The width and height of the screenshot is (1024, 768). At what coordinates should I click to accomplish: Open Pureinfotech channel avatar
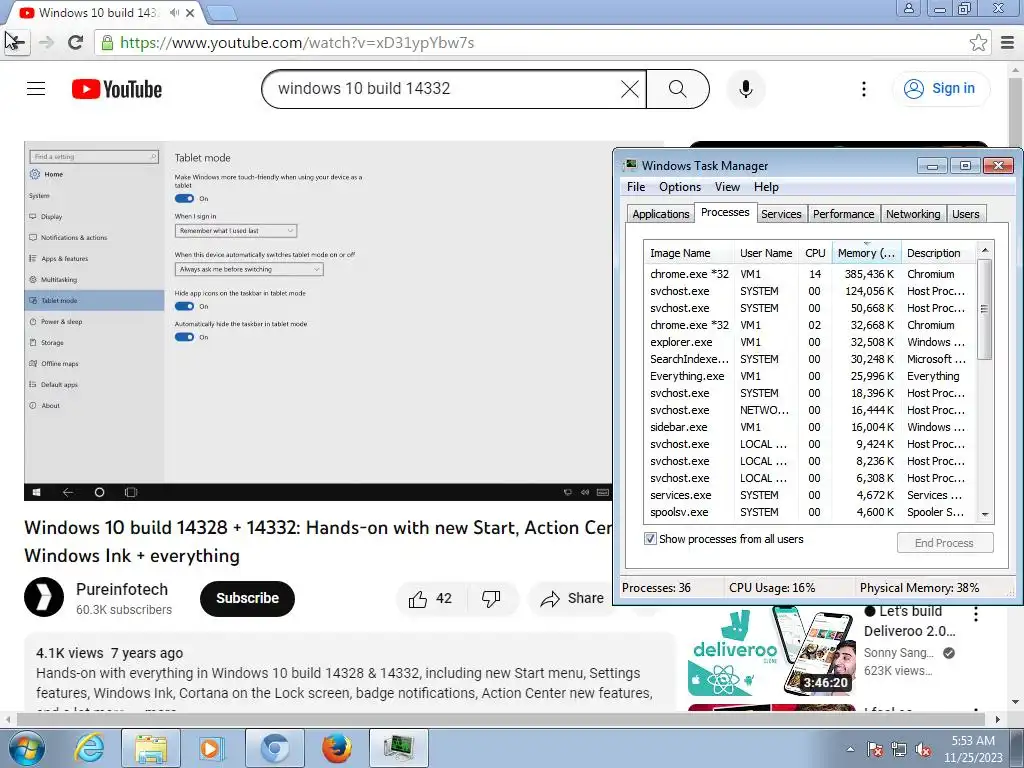tap(44, 597)
